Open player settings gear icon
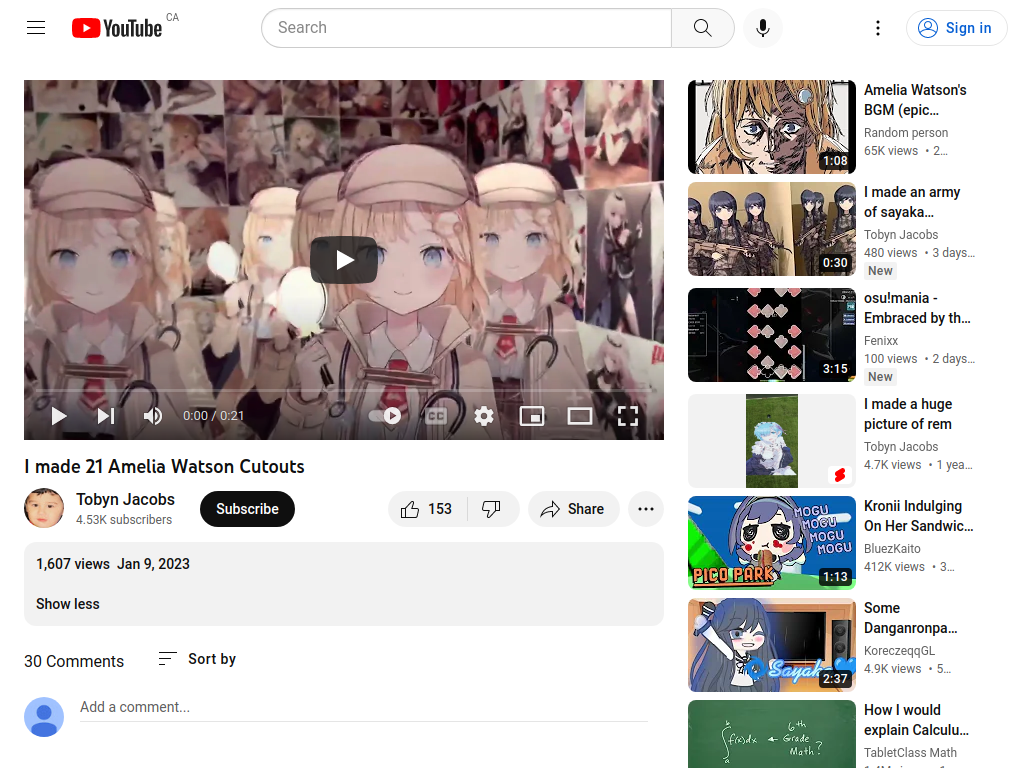 (x=484, y=416)
